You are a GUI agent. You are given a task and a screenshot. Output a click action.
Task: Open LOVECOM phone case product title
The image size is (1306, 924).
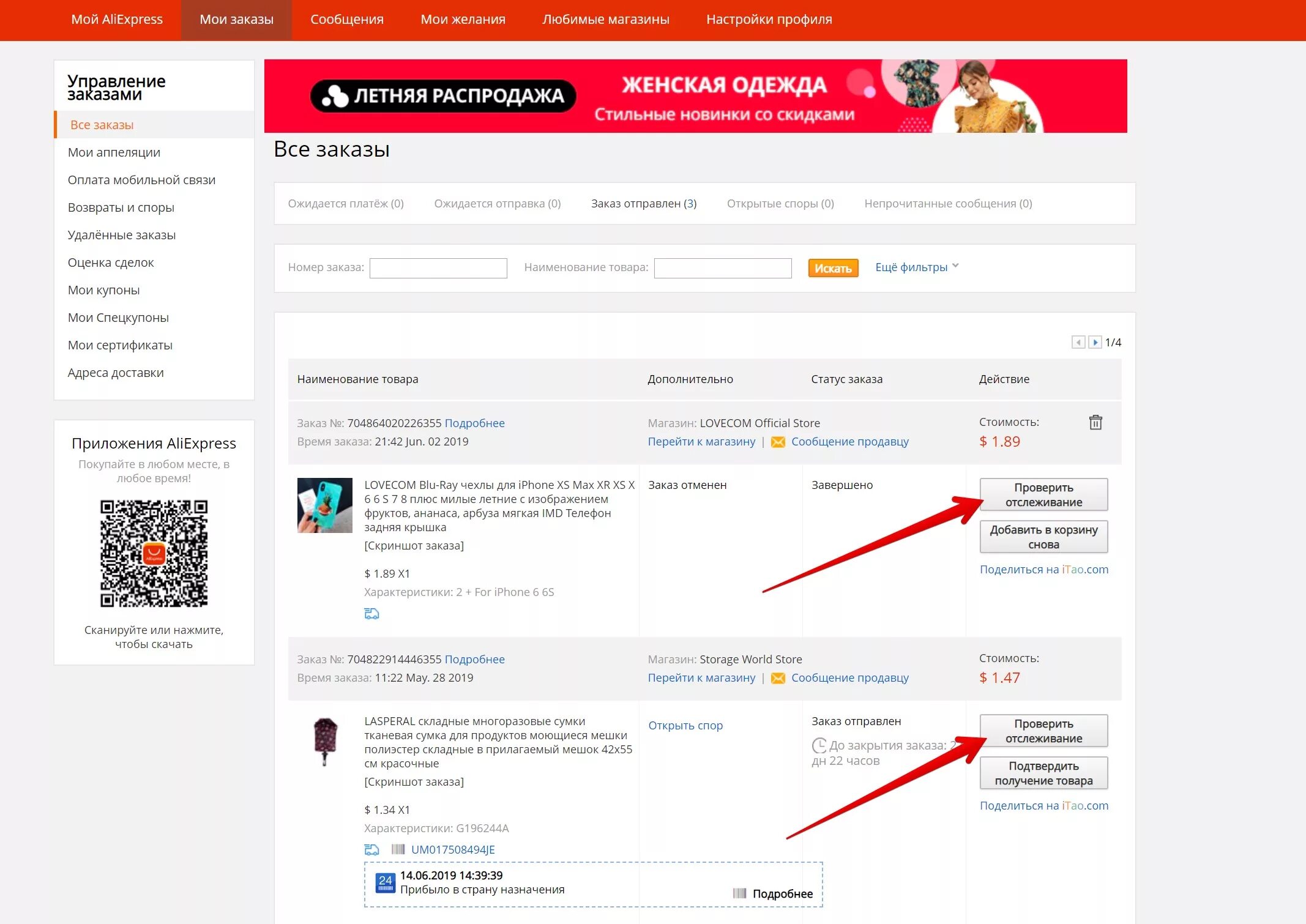tap(499, 506)
